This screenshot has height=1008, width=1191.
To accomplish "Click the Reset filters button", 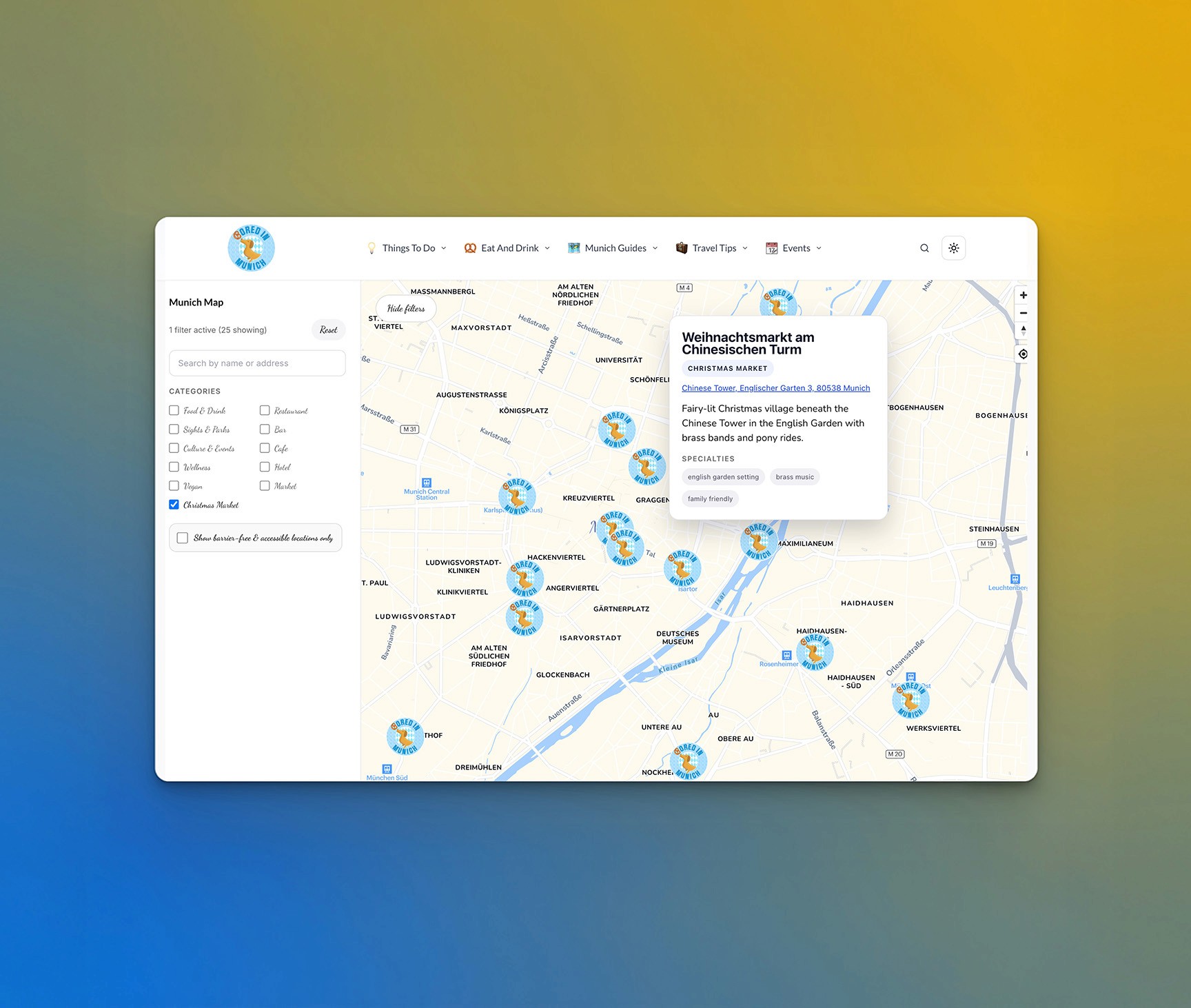I will [329, 330].
